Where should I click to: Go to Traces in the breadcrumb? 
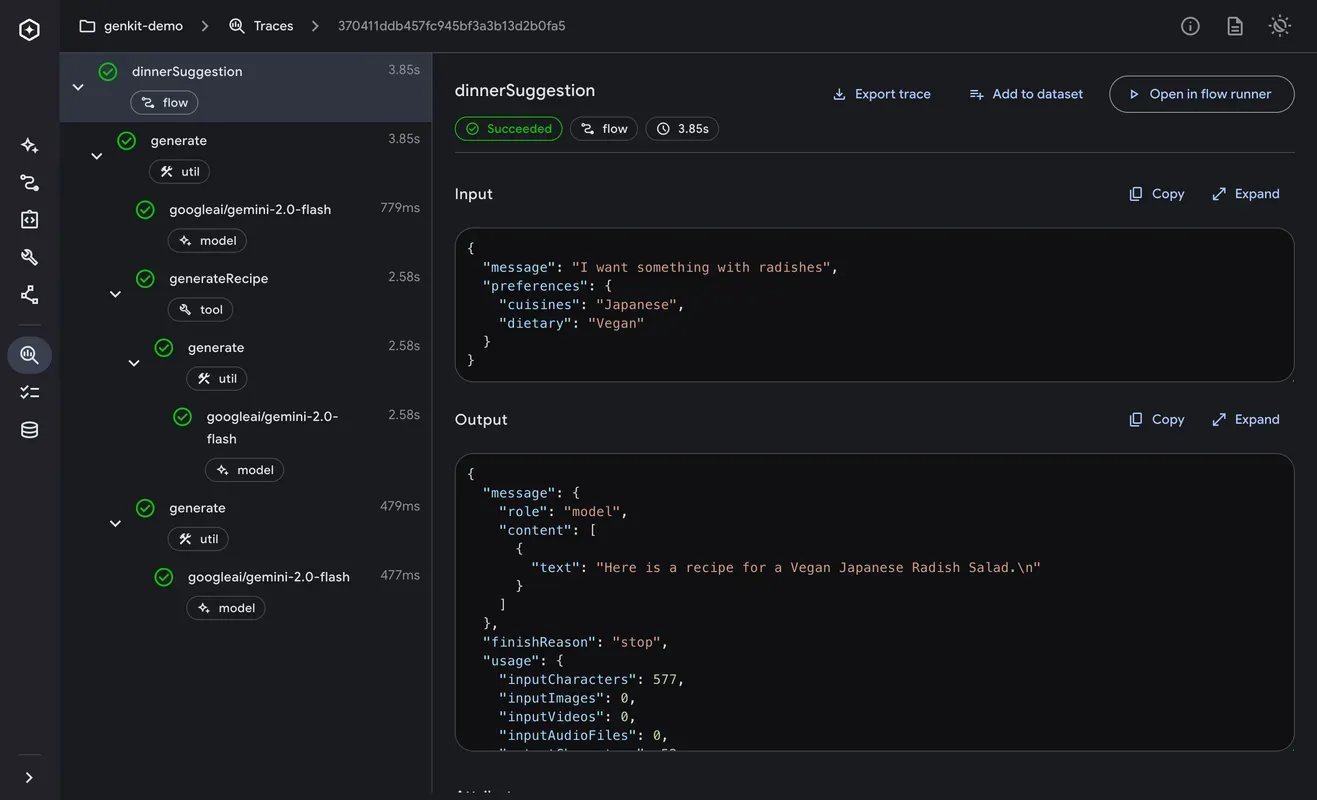(x=261, y=26)
